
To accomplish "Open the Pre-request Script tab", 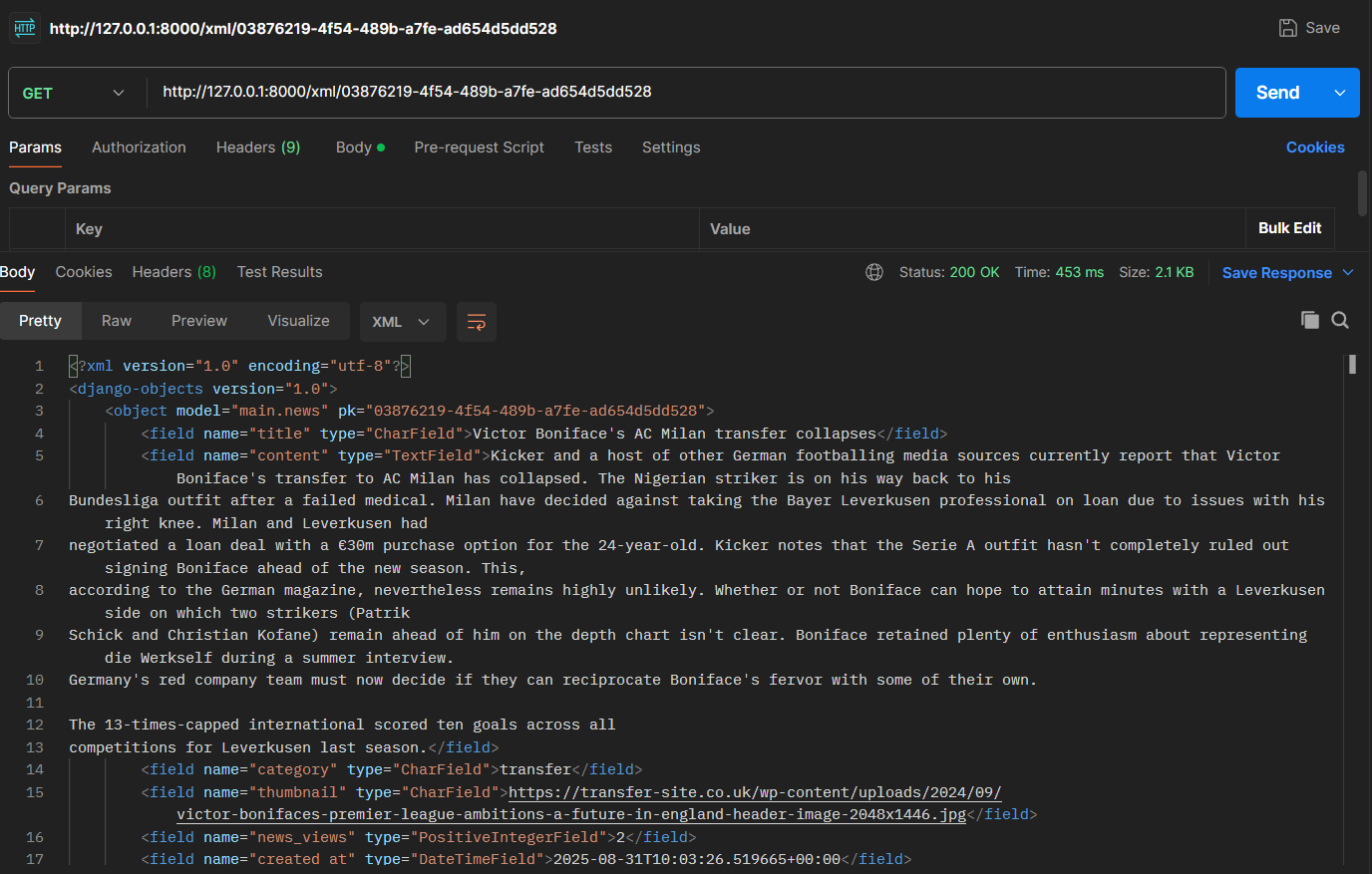I will [479, 147].
